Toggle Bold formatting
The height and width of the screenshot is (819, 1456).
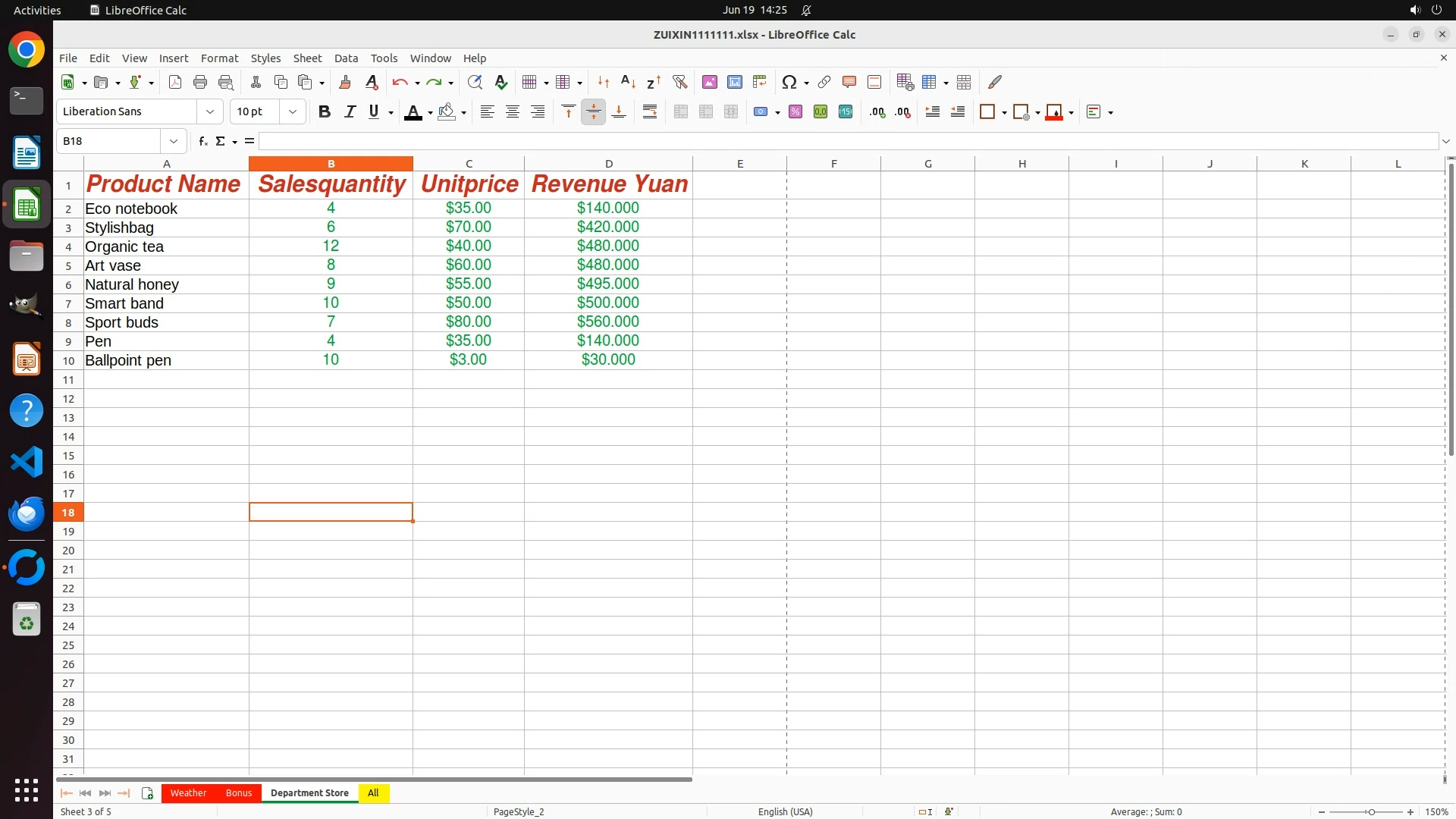pyautogui.click(x=325, y=111)
